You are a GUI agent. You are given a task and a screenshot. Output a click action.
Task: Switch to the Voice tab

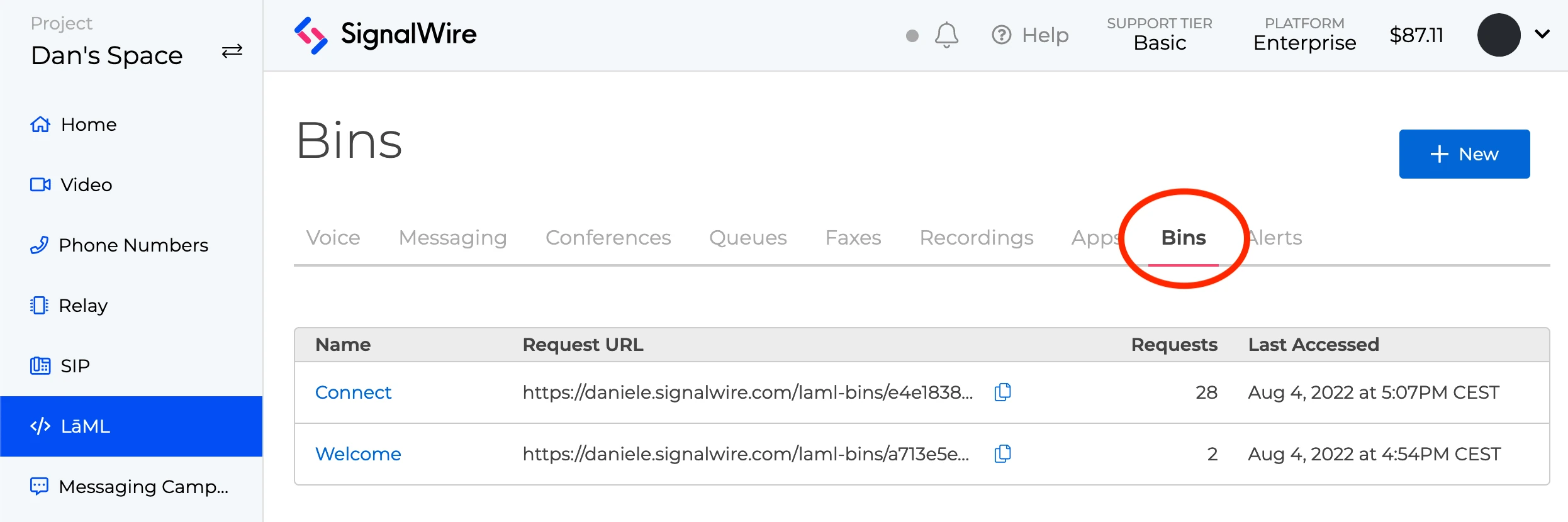333,238
